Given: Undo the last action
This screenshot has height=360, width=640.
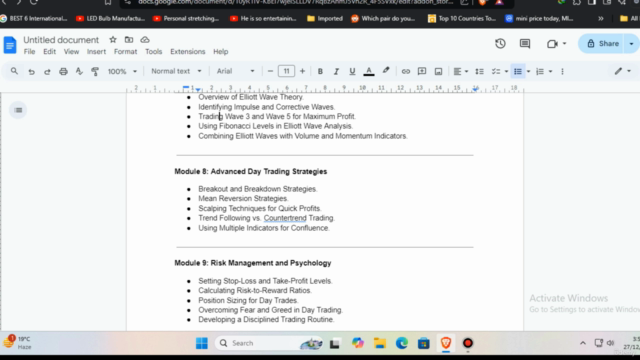Looking at the screenshot, I should pos(31,71).
